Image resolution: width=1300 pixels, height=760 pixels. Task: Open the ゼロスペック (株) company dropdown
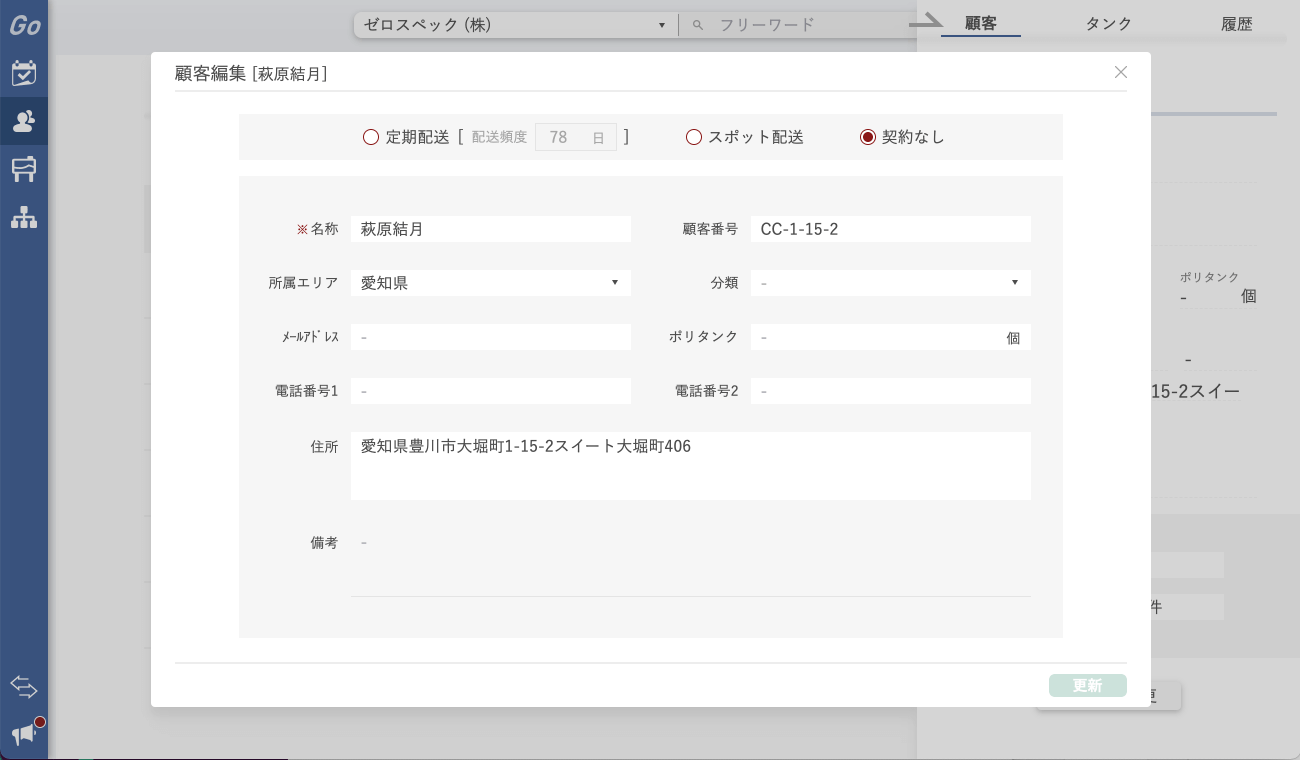pos(515,25)
